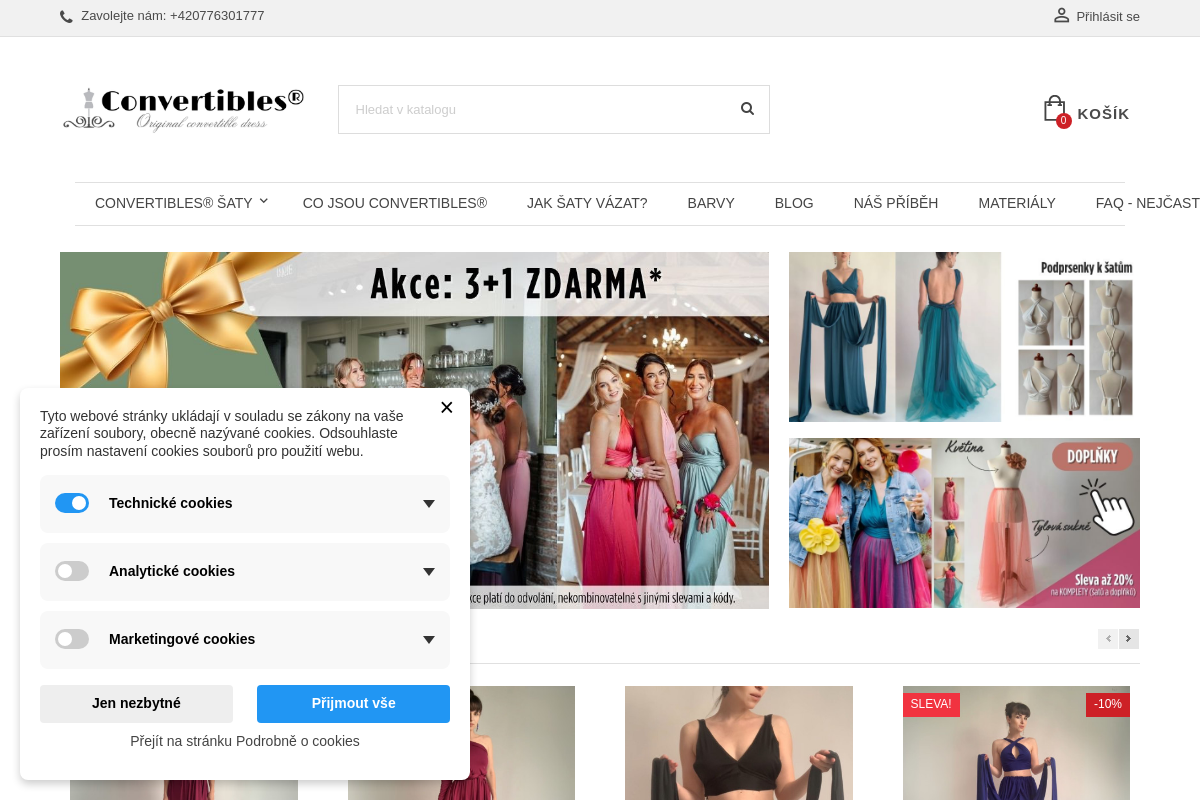This screenshot has width=1200, height=800.
Task: Open the Co jsou Convertibles® menu item
Action: 395,203
